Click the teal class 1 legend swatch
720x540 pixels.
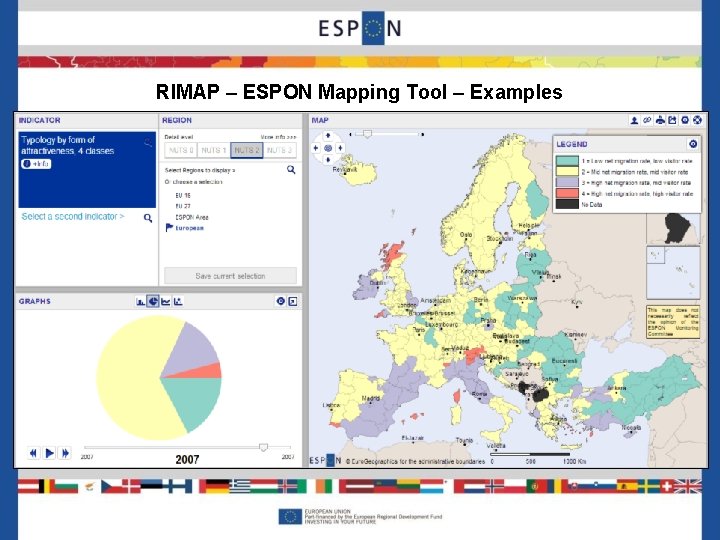tap(567, 161)
